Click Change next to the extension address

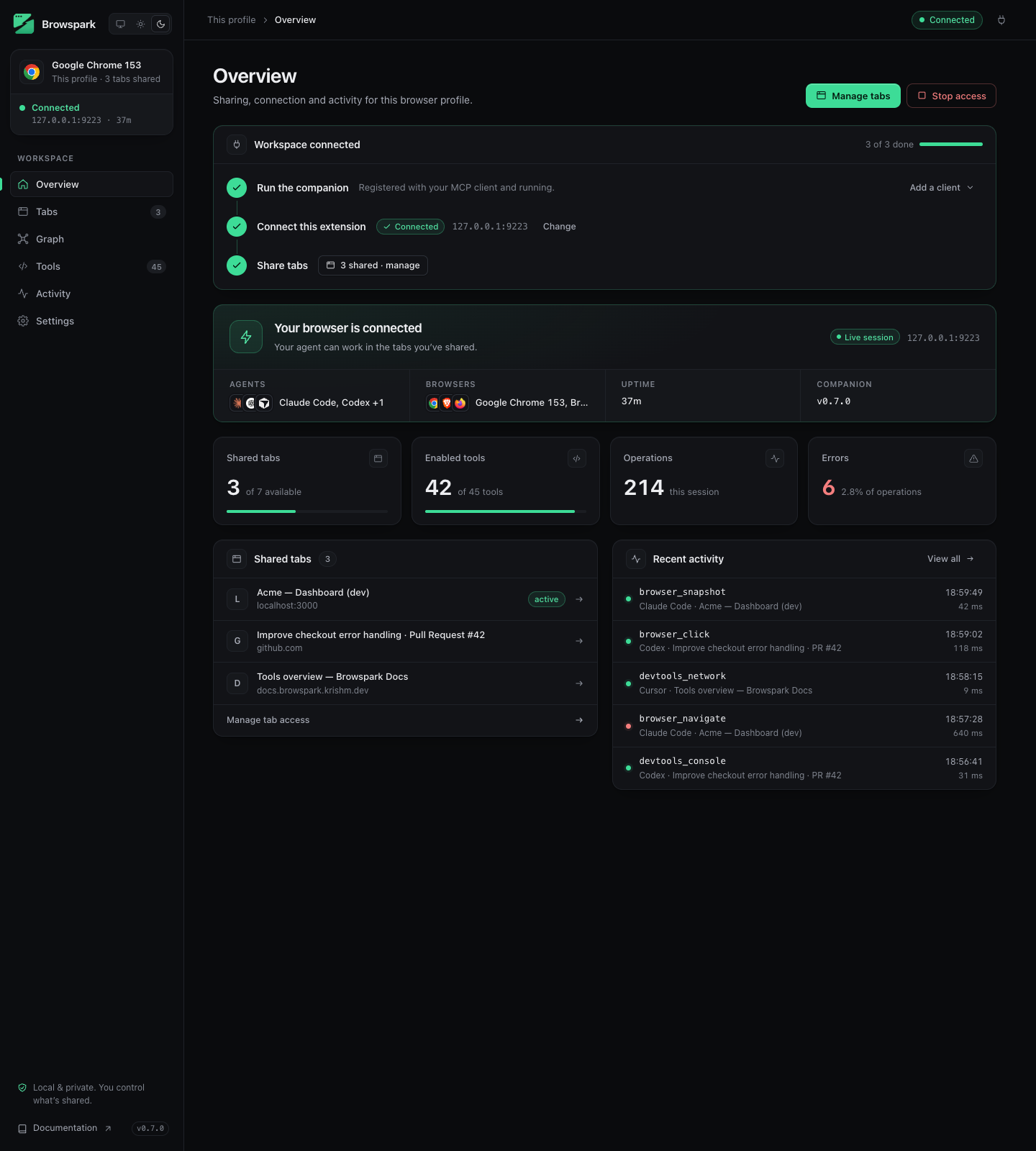coord(559,227)
